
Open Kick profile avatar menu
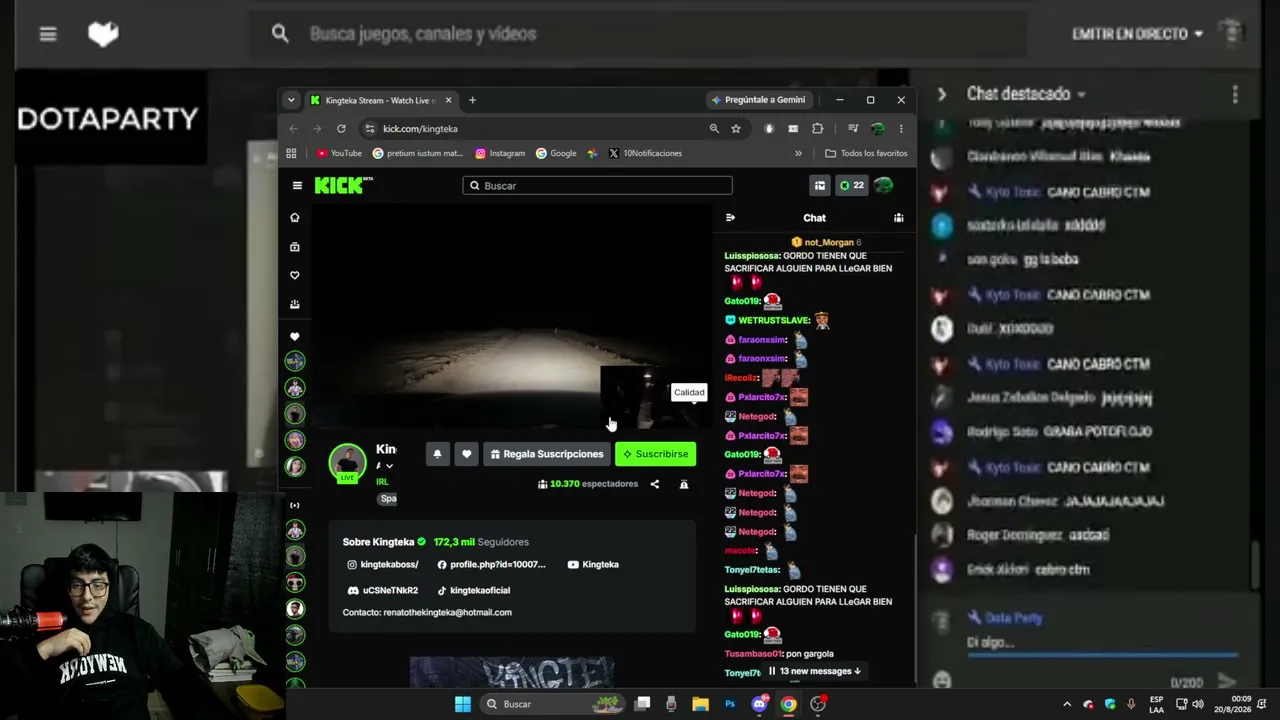coord(883,185)
